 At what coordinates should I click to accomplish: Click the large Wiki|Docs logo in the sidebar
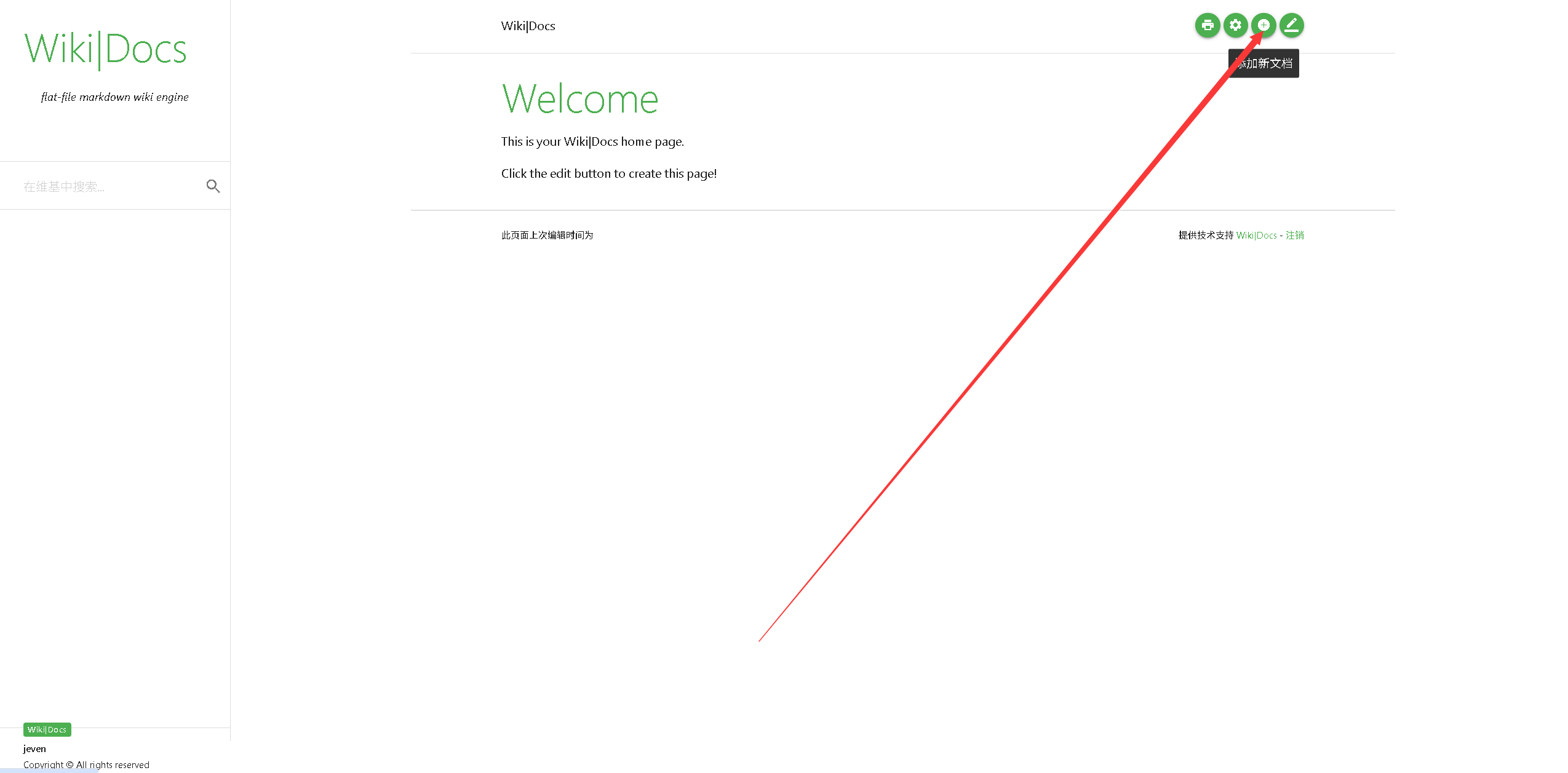coord(105,50)
